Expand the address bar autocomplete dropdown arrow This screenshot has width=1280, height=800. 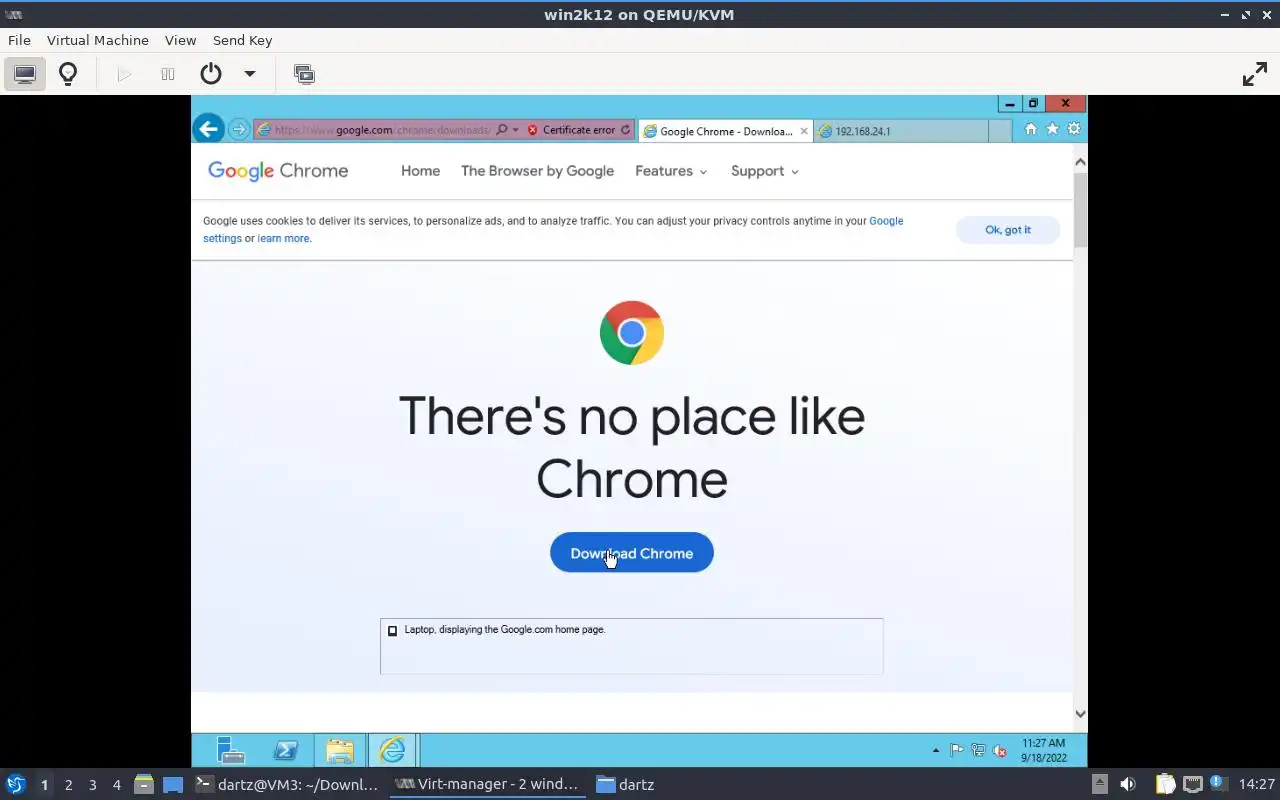(516, 130)
